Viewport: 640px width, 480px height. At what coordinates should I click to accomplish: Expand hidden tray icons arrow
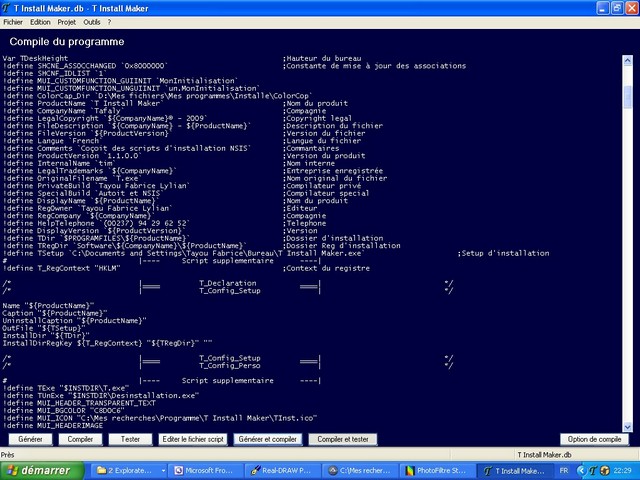point(581,471)
